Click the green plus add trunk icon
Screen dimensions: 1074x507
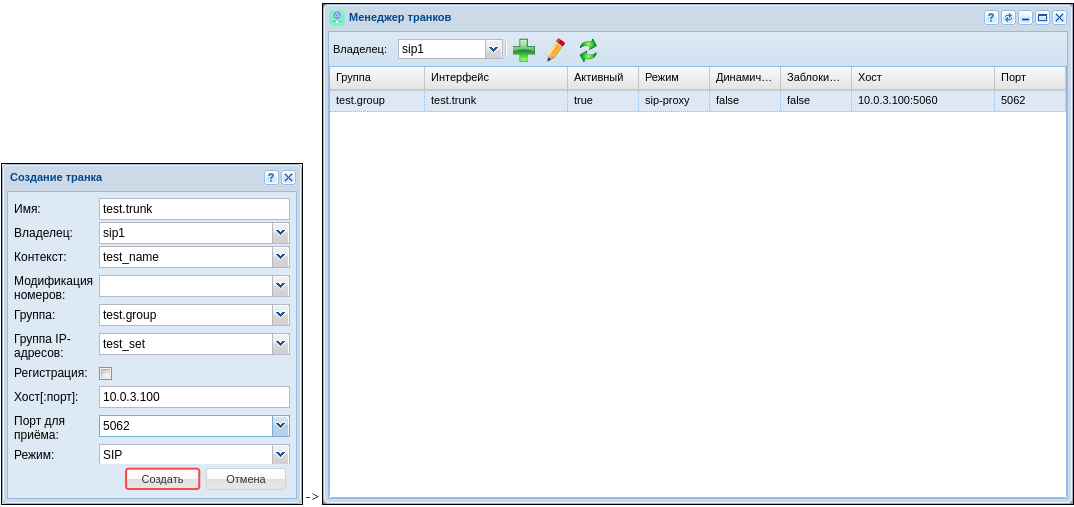pos(524,51)
